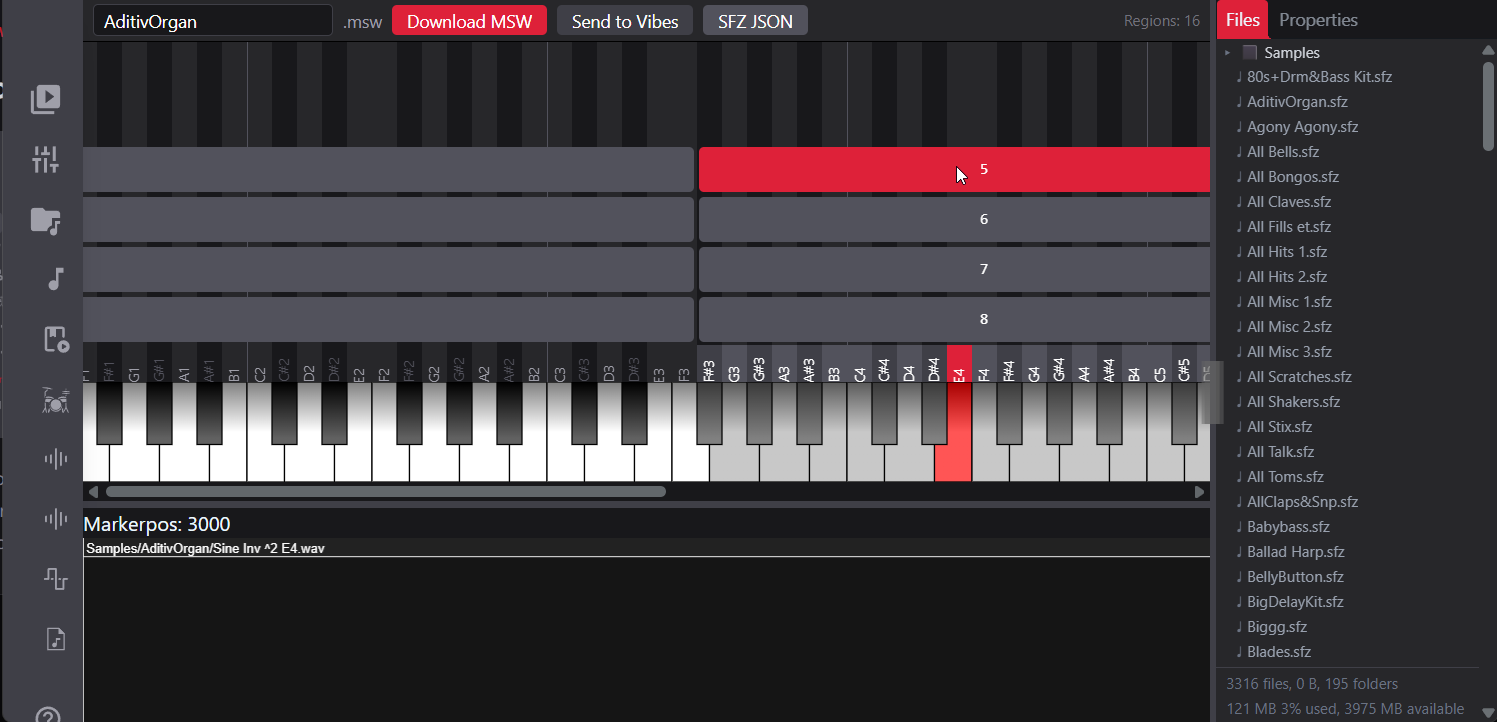This screenshot has width=1497, height=722.
Task: Open the mixer sliders icon
Action: 46,159
